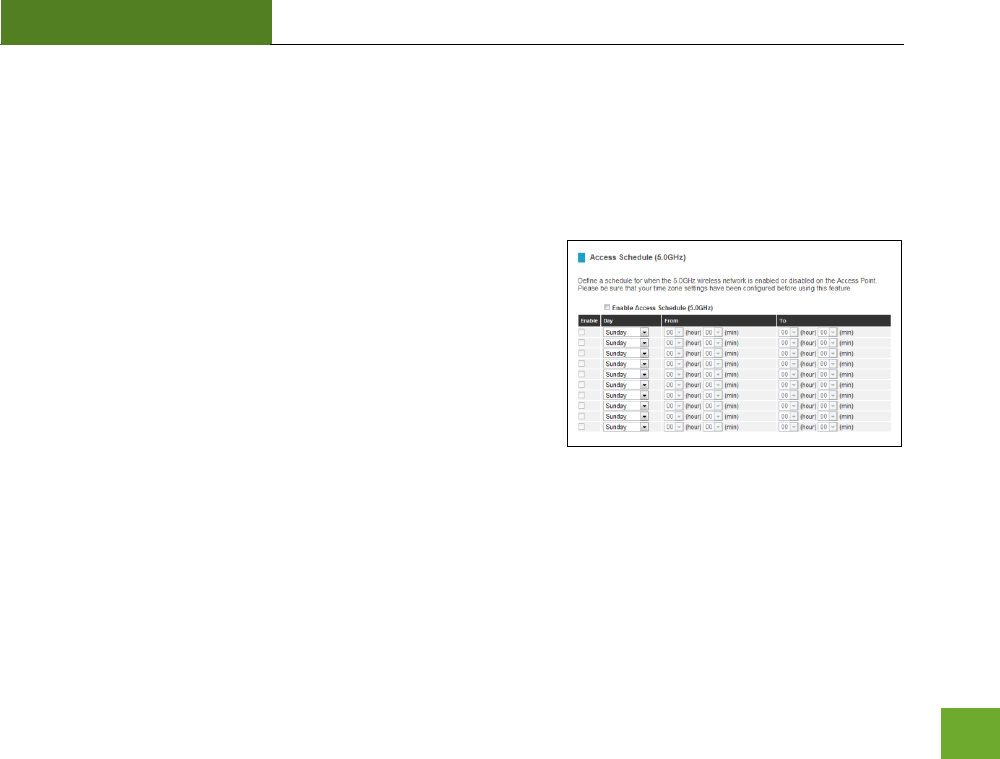
Task: Check the Enable box in the seventh schedule row
Action: [582, 395]
